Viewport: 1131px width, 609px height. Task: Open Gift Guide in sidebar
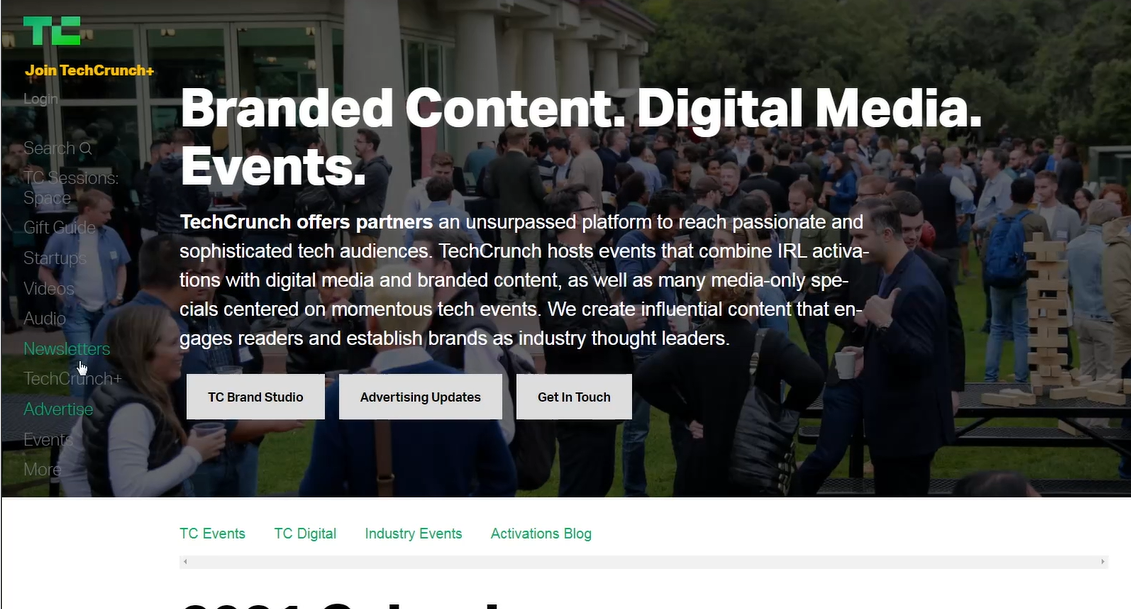(59, 227)
